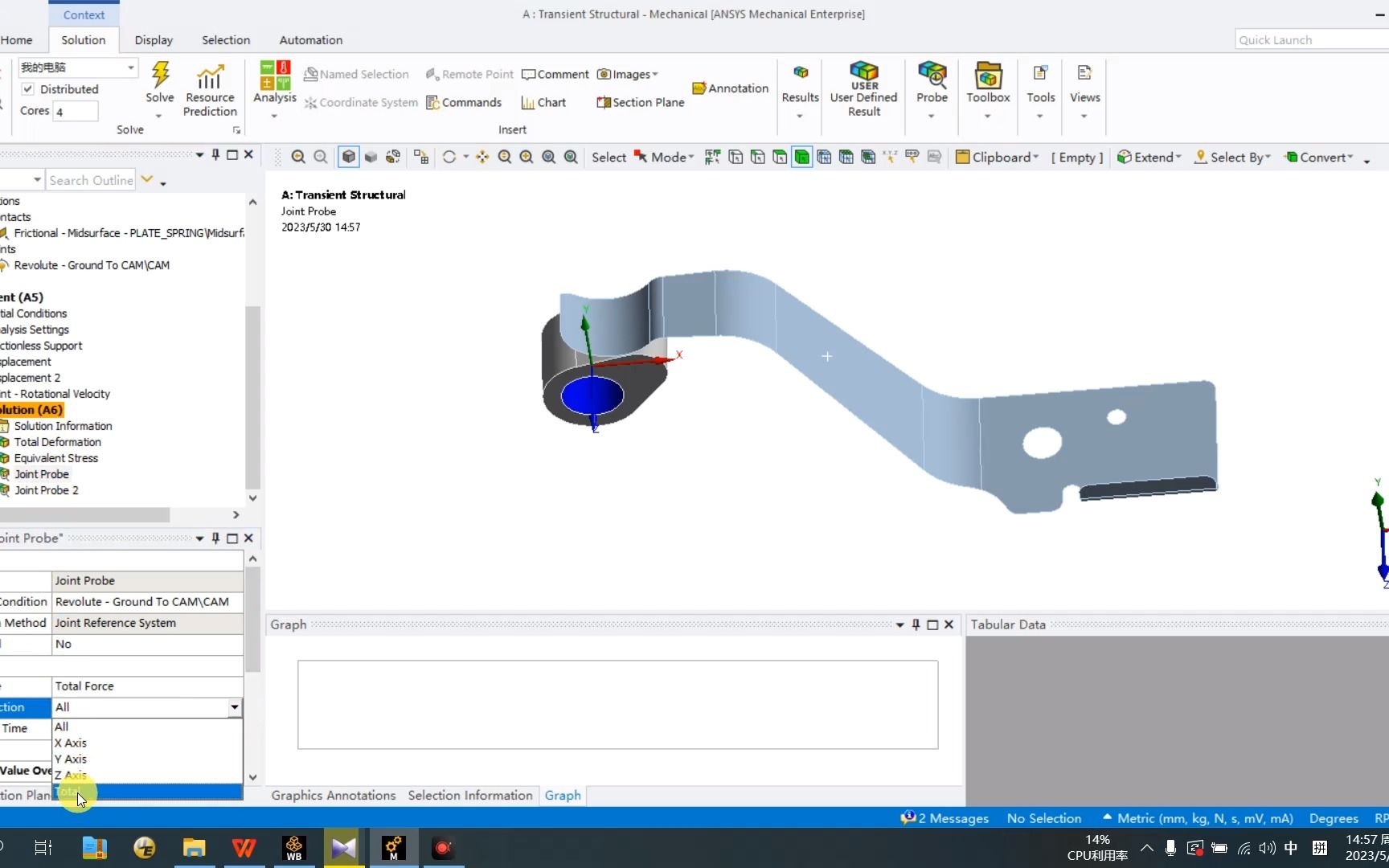This screenshot has height=868, width=1389.
Task: Click the Solve lightning bolt icon
Action: tap(160, 74)
